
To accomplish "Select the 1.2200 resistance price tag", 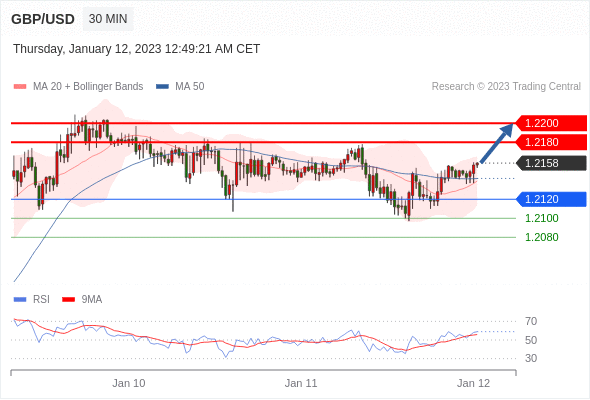I will pyautogui.click(x=551, y=123).
